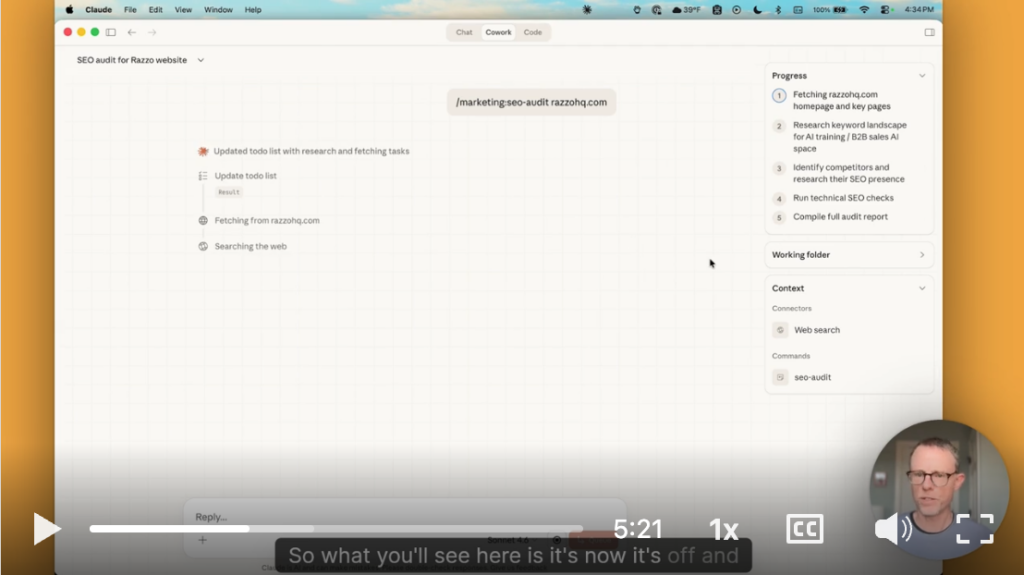
Task: Open the Apple menu
Action: [x=69, y=10]
